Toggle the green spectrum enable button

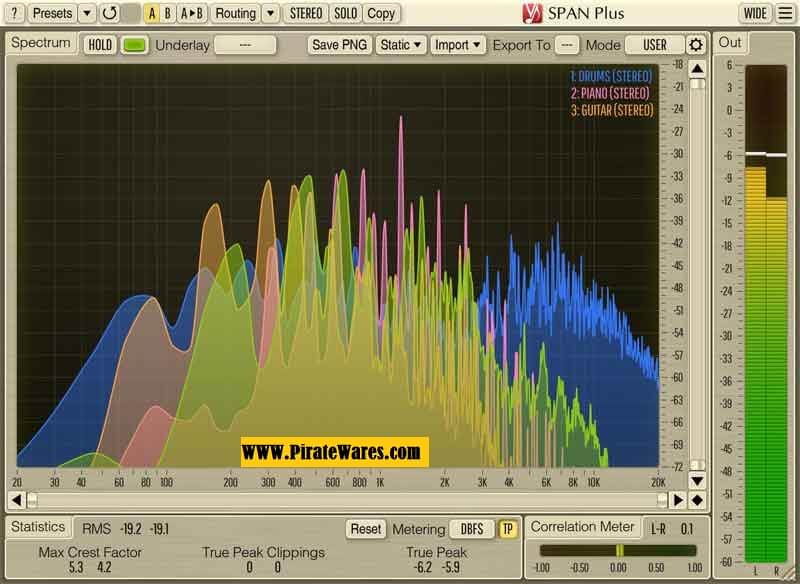tap(134, 45)
